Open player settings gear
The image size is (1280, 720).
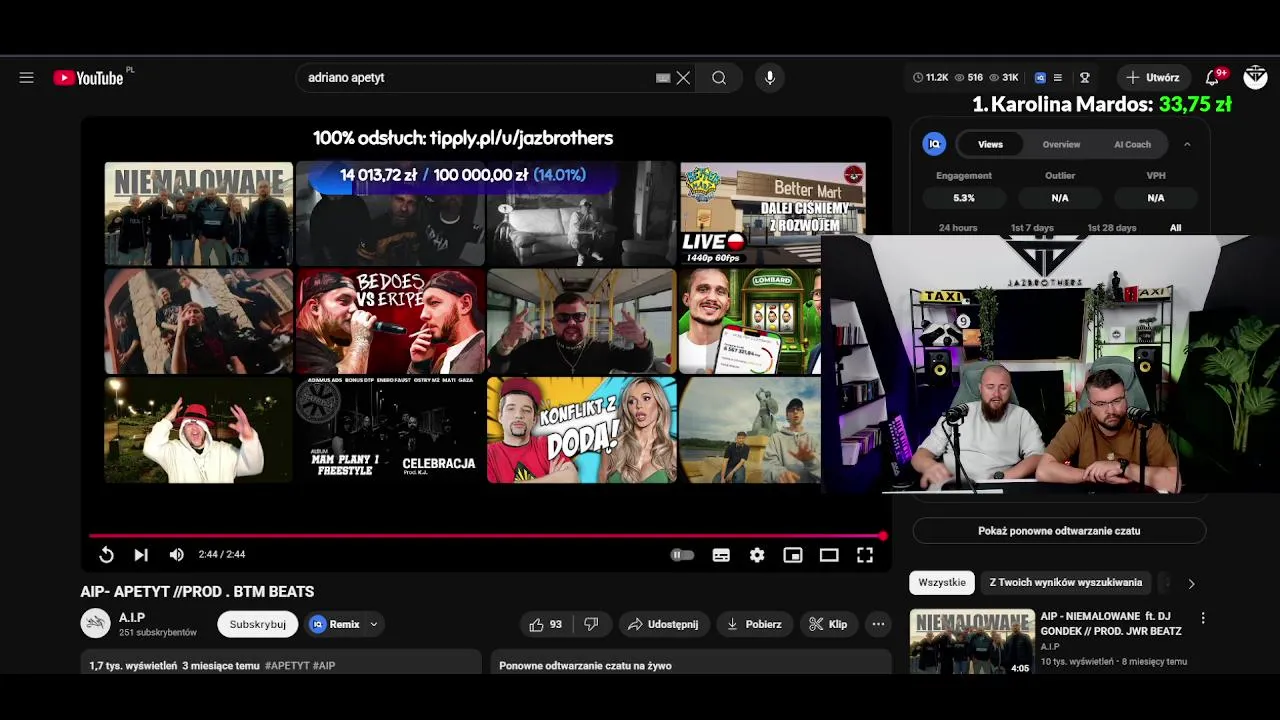(757, 555)
